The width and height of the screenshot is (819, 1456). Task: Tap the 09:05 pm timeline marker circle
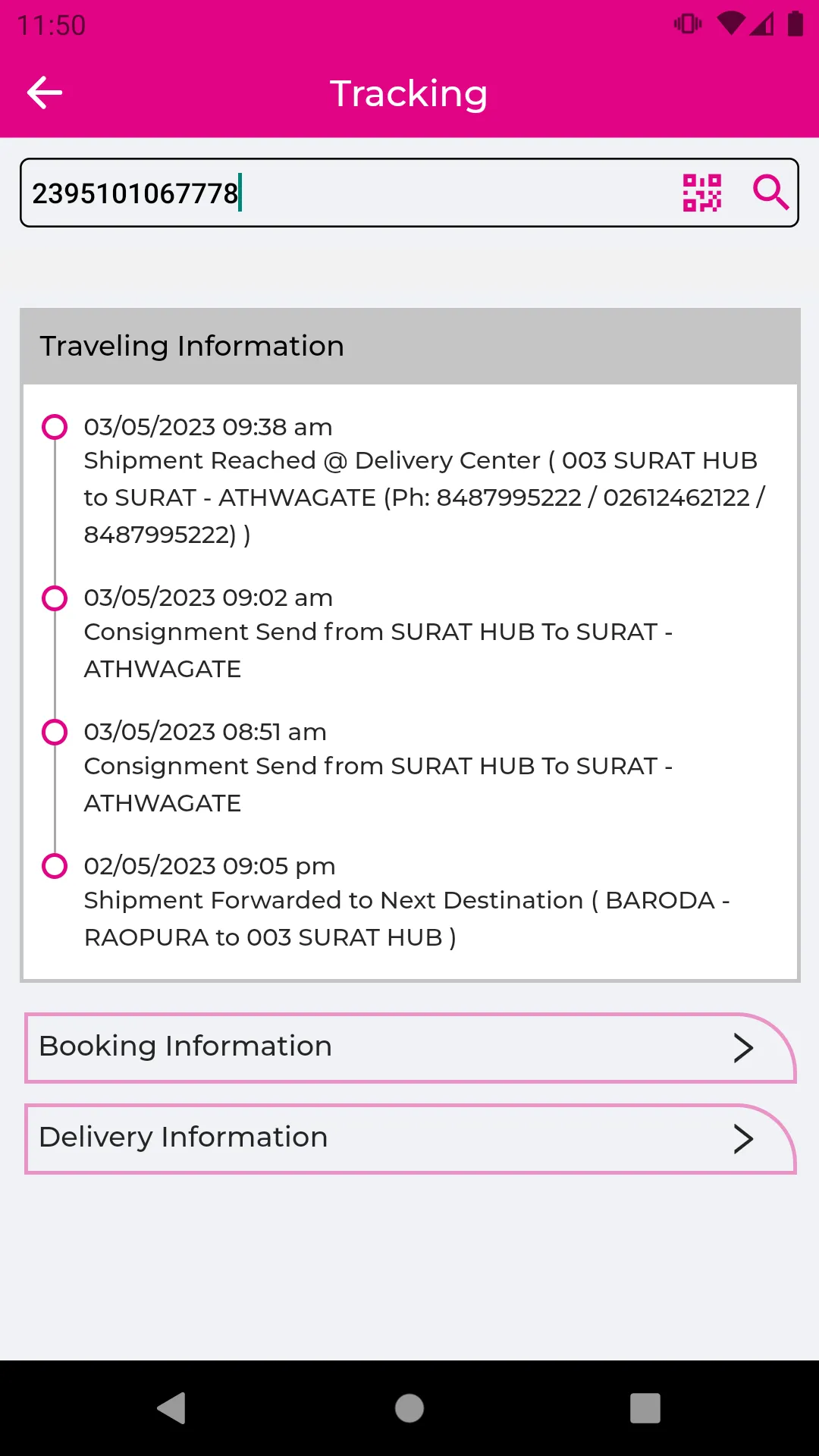pyautogui.click(x=55, y=865)
